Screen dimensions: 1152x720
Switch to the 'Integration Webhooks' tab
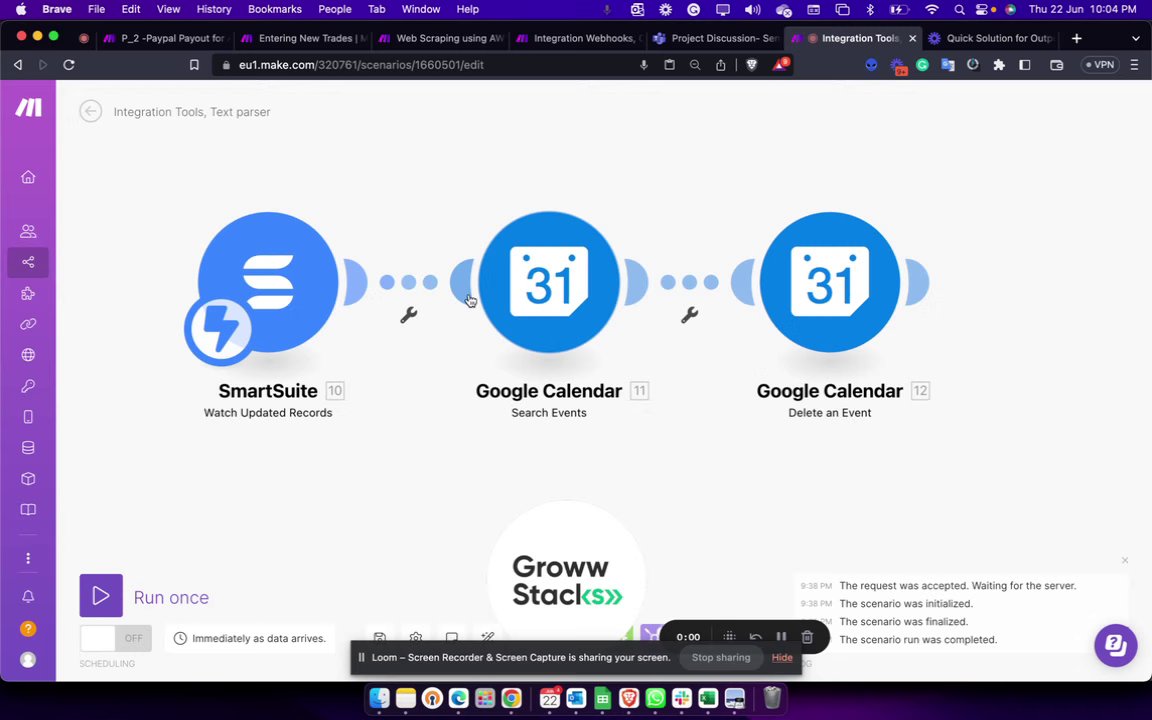578,38
